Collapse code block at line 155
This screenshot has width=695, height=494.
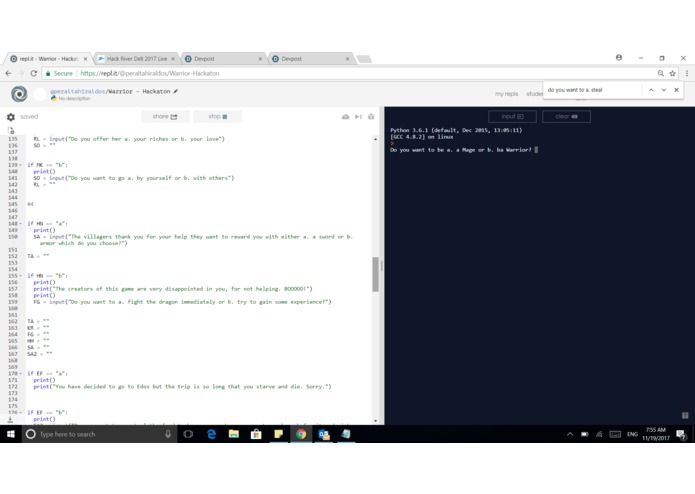pyautogui.click(x=21, y=276)
